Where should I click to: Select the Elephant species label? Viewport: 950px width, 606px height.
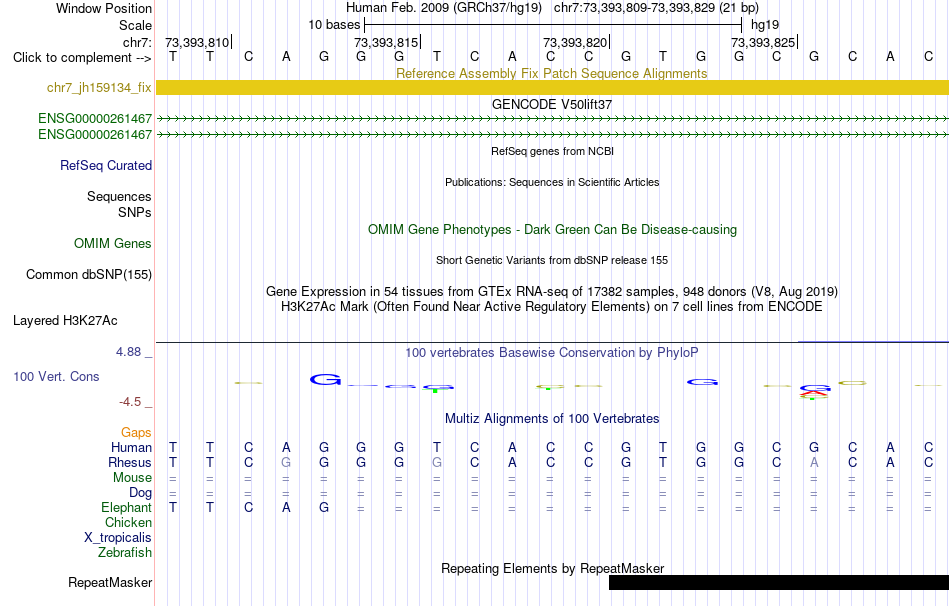tap(127, 507)
